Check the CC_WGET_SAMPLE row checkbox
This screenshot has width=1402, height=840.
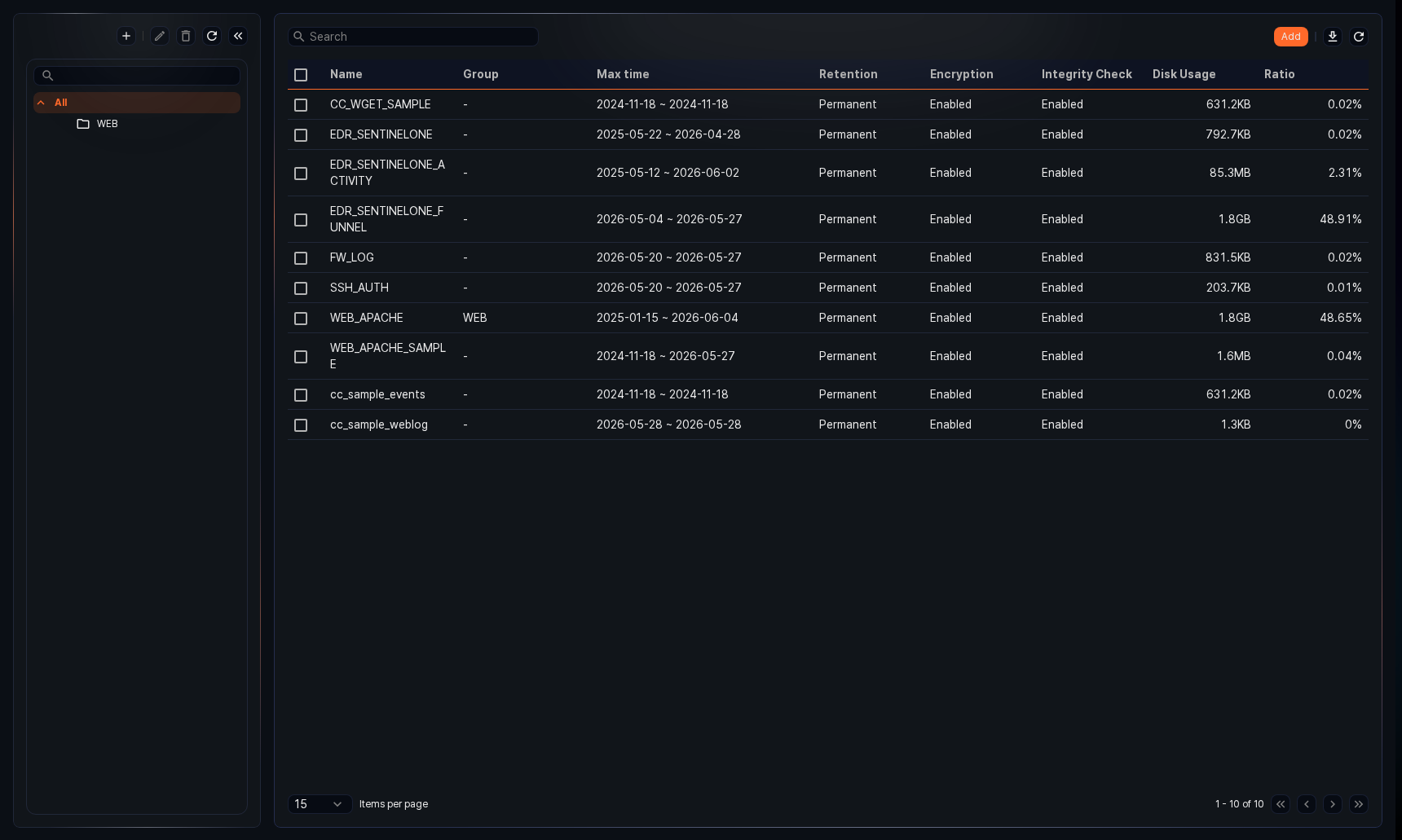point(301,105)
